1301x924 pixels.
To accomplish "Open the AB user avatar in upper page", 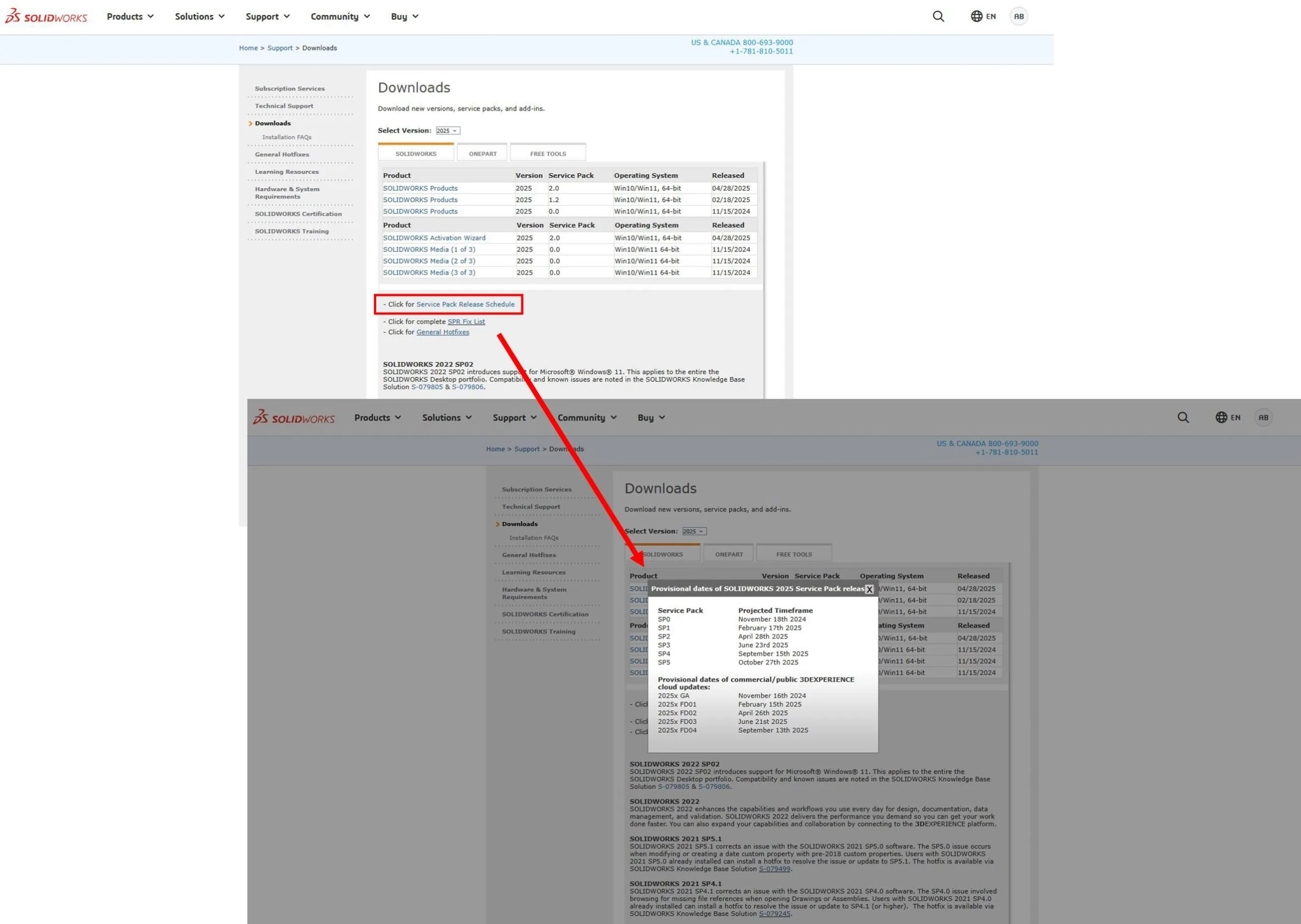I will coord(1019,16).
